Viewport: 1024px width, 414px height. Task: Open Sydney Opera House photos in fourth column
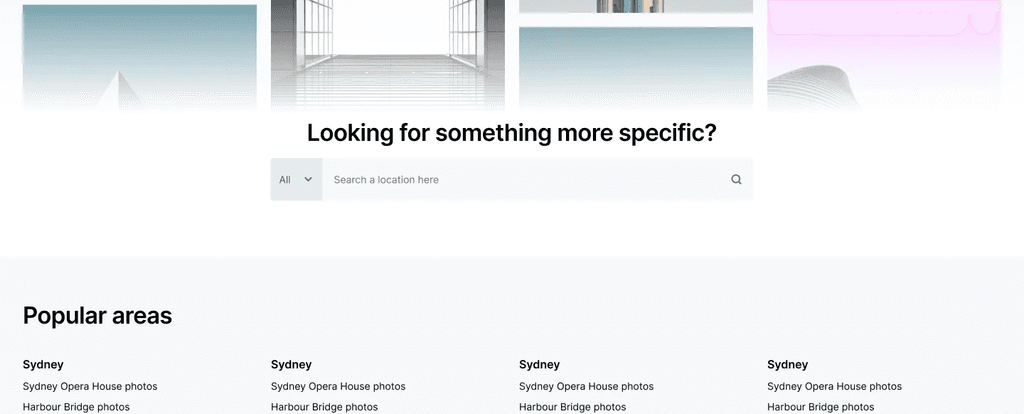coord(835,387)
